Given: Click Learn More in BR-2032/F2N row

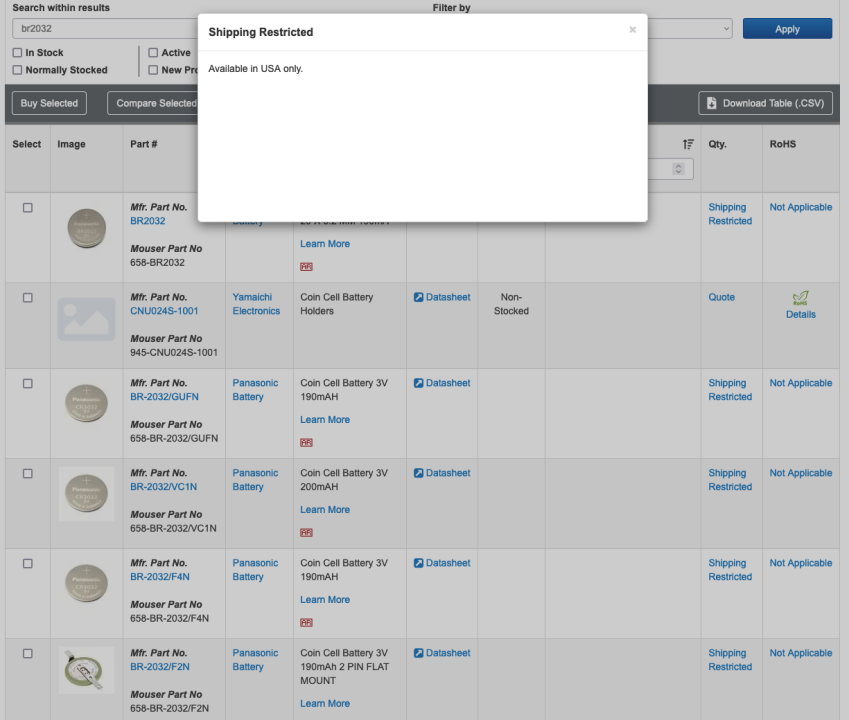Looking at the screenshot, I should [325, 704].
